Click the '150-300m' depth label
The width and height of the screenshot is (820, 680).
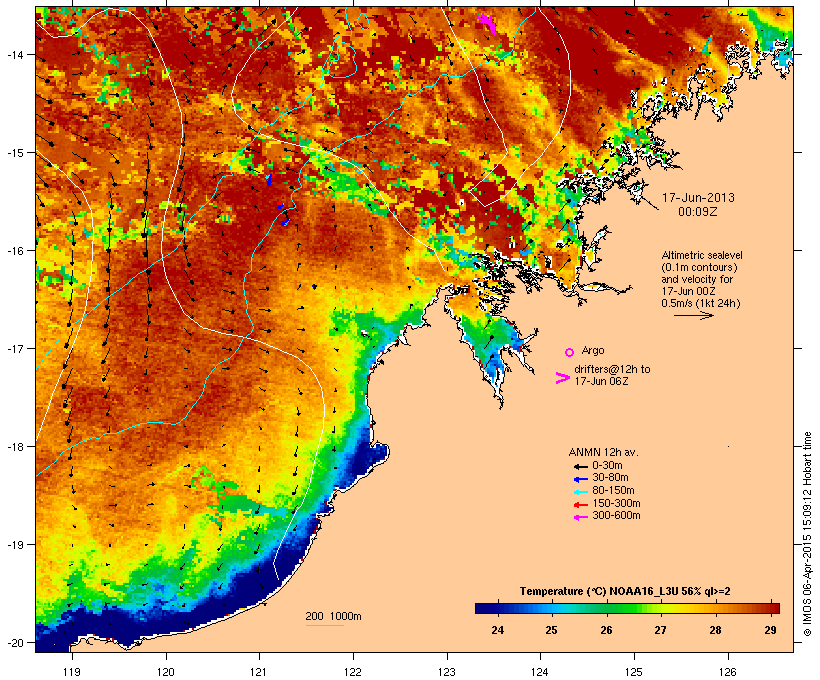pyautogui.click(x=616, y=503)
